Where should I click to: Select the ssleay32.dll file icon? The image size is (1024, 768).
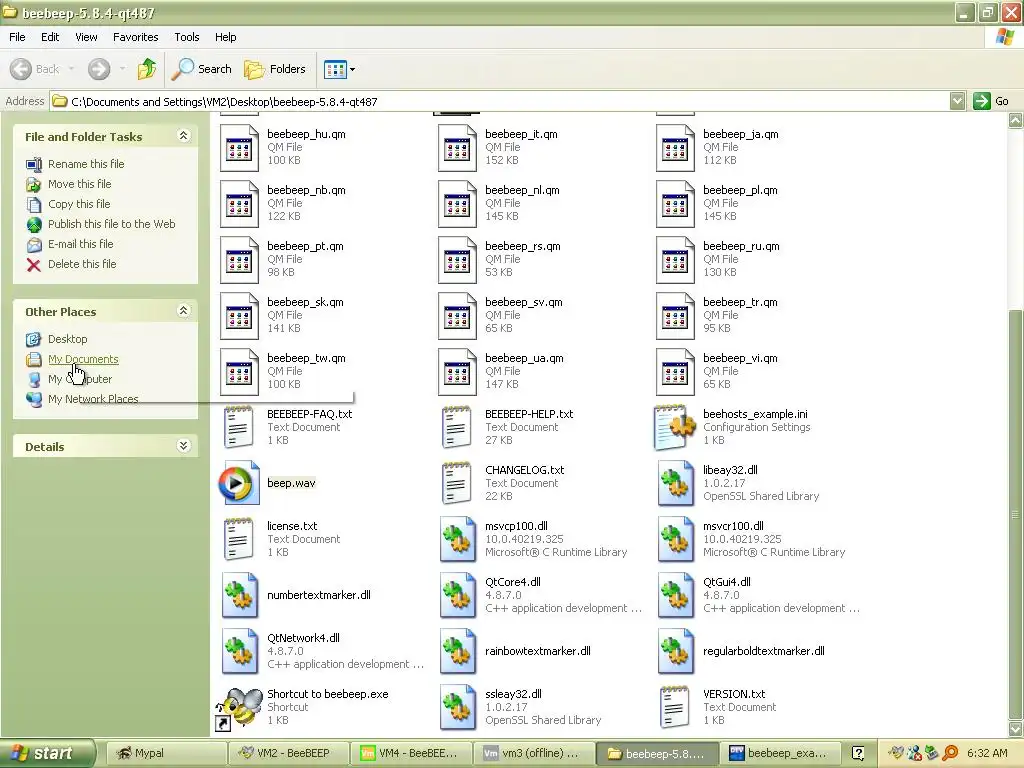tap(457, 707)
